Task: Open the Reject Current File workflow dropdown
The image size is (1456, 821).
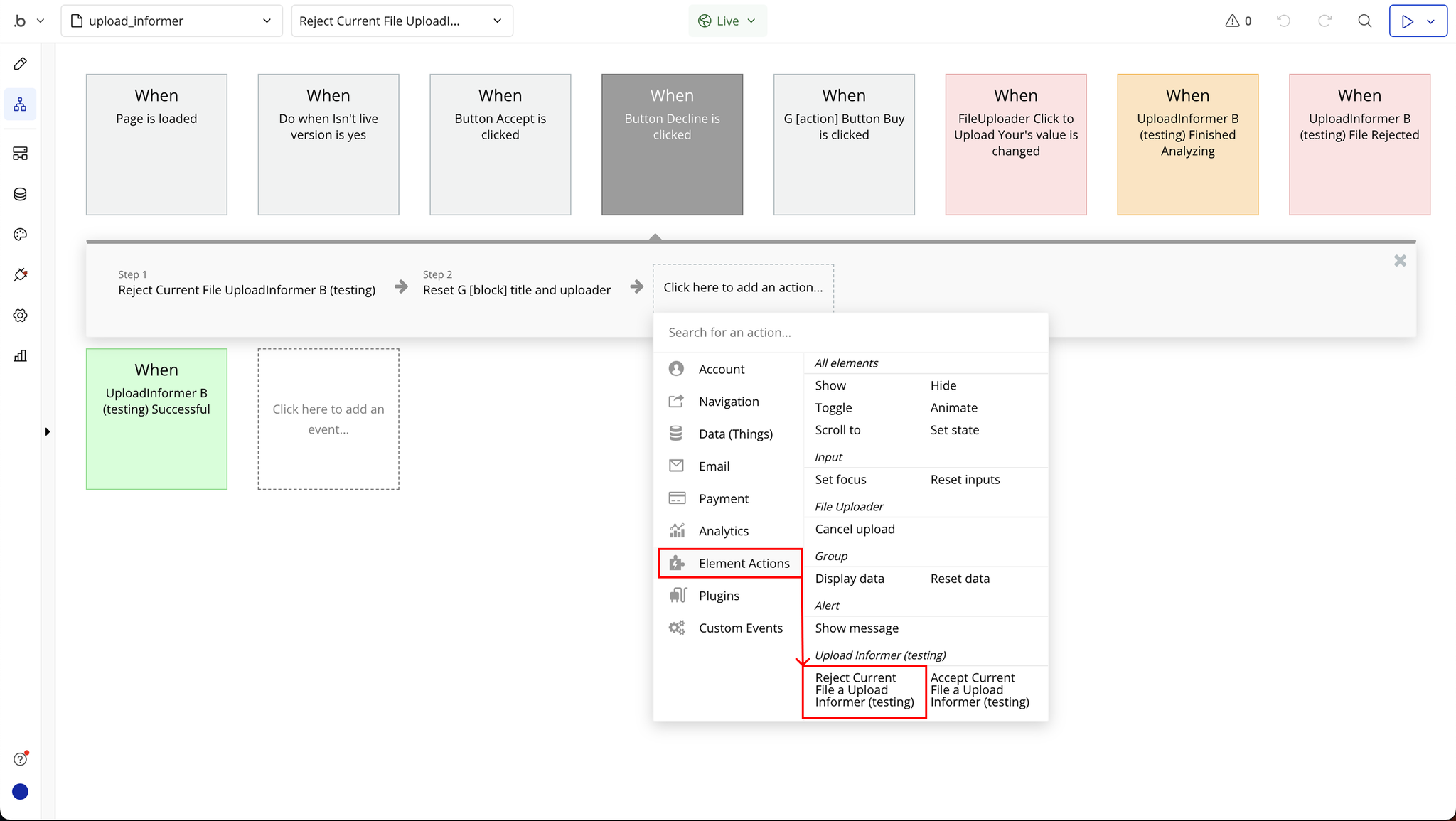Action: pyautogui.click(x=402, y=21)
